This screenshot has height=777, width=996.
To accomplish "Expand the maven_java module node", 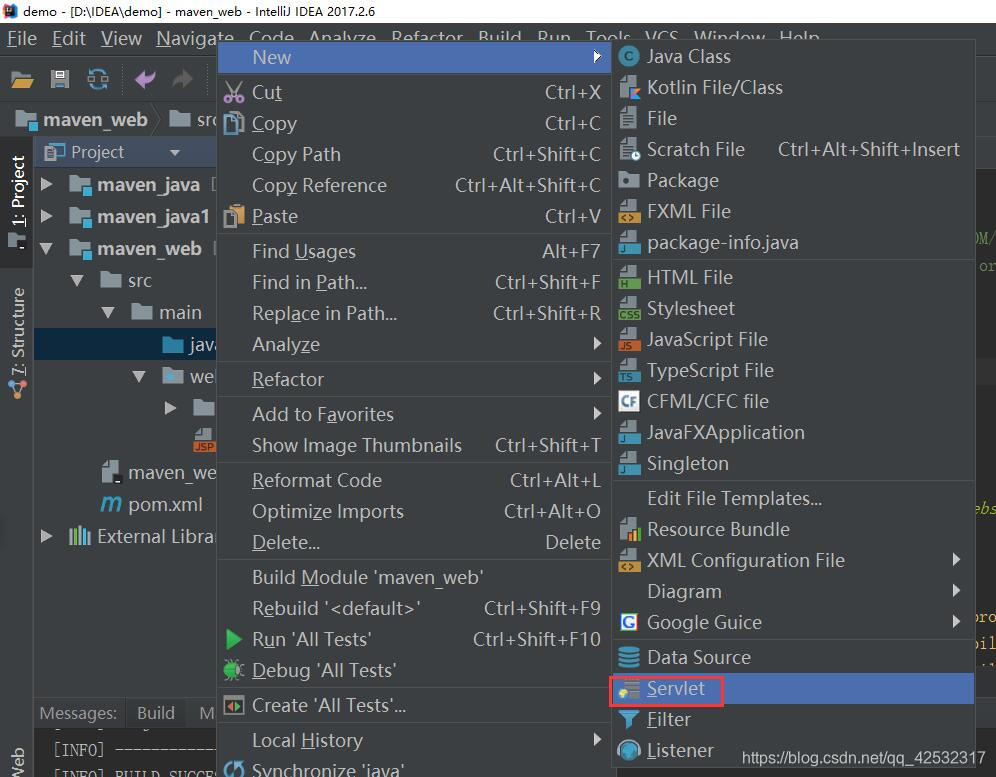I will click(x=46, y=184).
